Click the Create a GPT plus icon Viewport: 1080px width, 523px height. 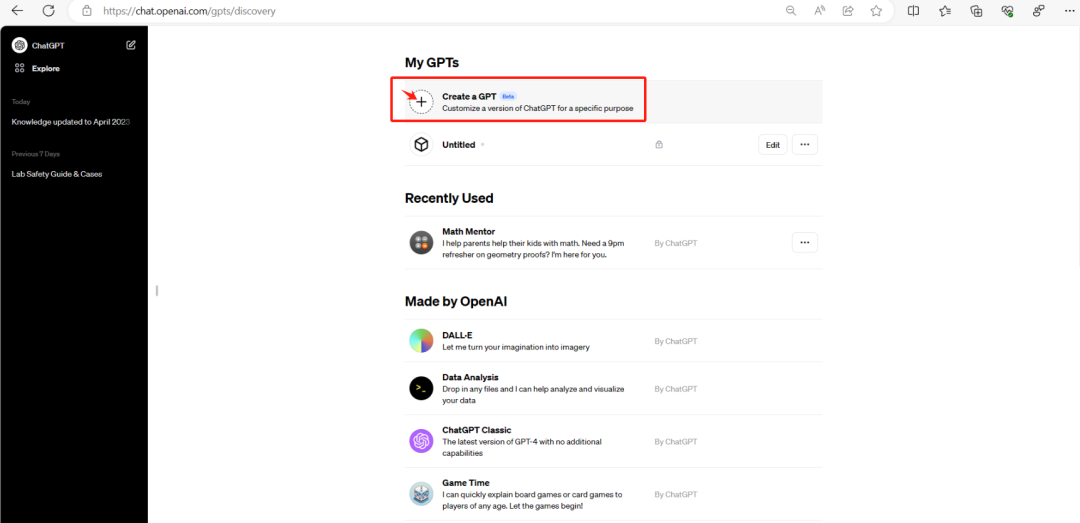(421, 101)
